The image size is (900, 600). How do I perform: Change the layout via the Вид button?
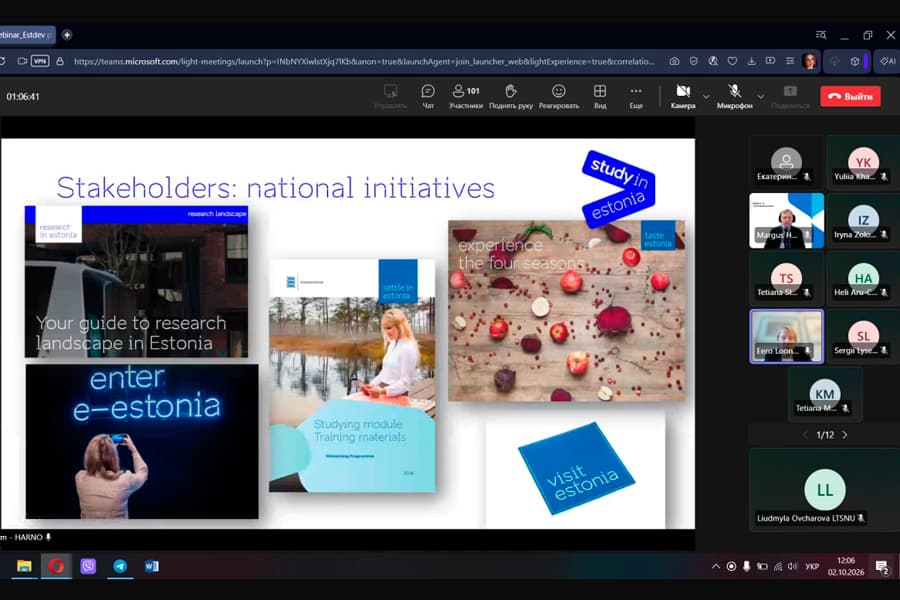[x=600, y=96]
